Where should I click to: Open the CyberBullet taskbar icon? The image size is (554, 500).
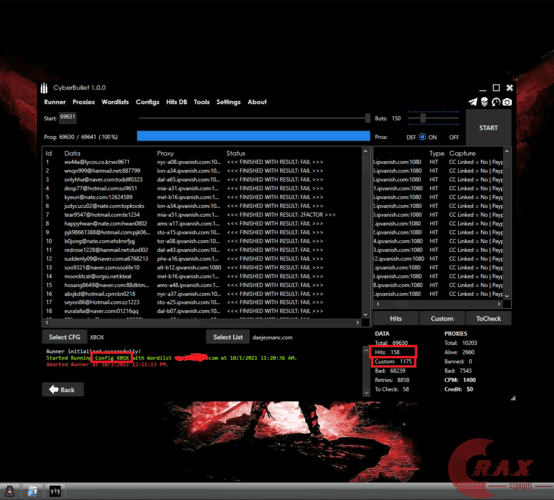pyautogui.click(x=55, y=491)
